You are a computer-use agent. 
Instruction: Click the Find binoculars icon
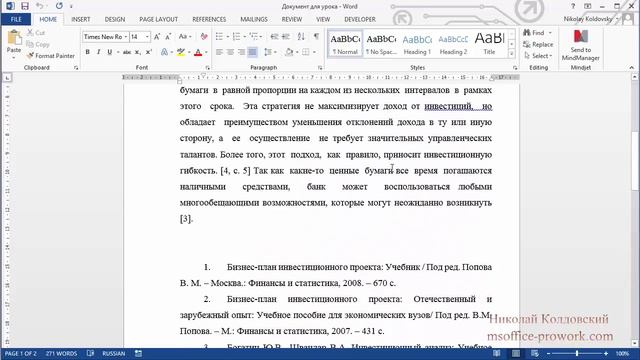[x=527, y=32]
